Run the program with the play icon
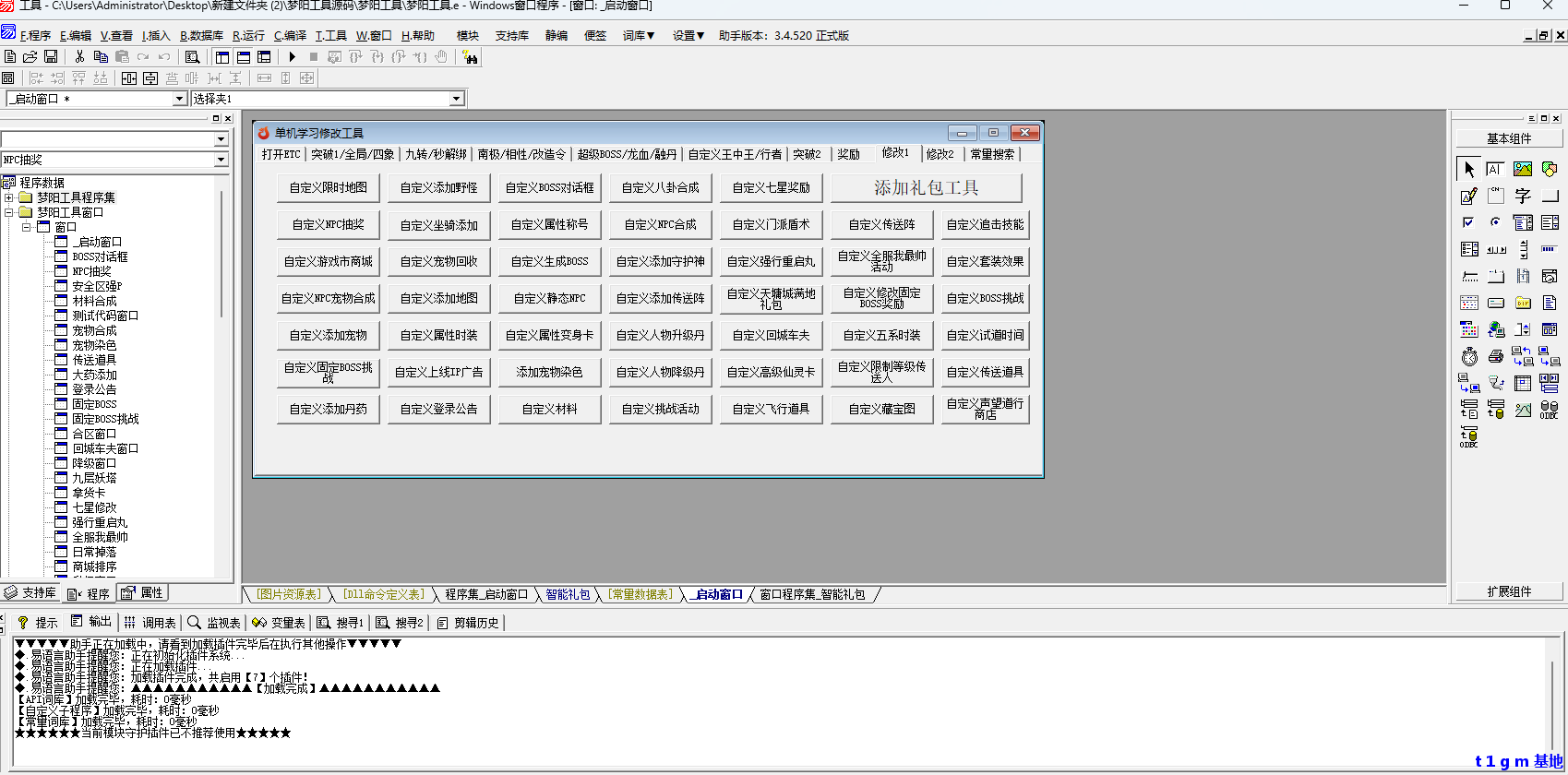This screenshot has height=775, width=1568. [293, 56]
